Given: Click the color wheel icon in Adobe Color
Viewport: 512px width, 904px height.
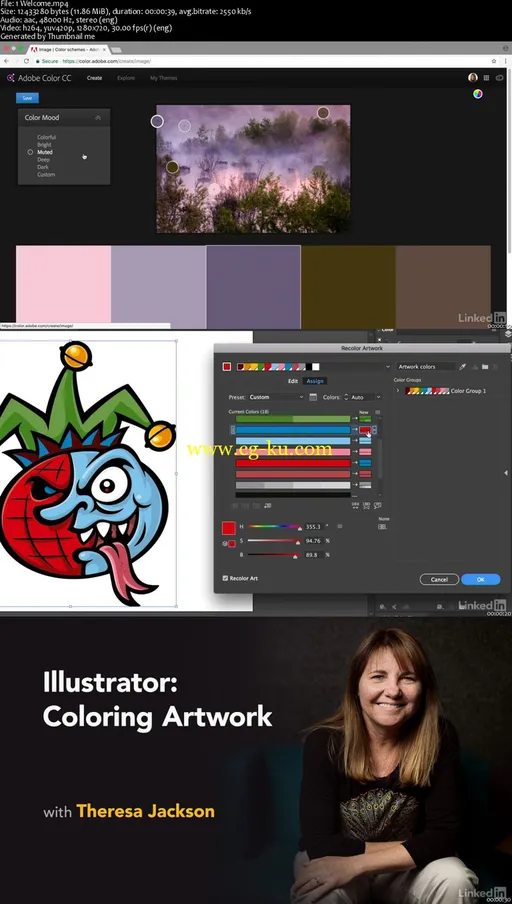Looking at the screenshot, I should pyautogui.click(x=477, y=94).
